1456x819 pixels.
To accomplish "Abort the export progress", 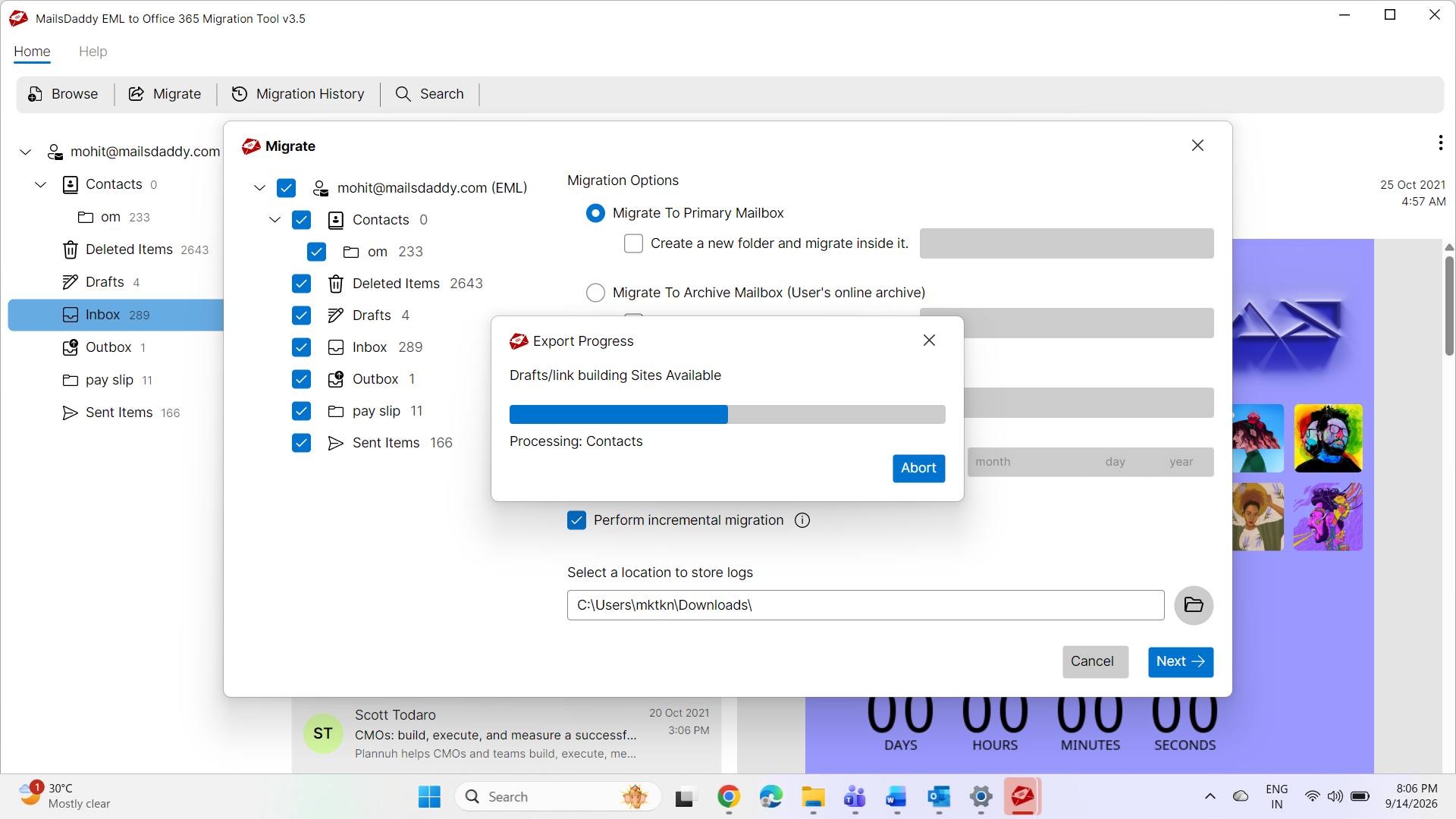I will point(918,469).
